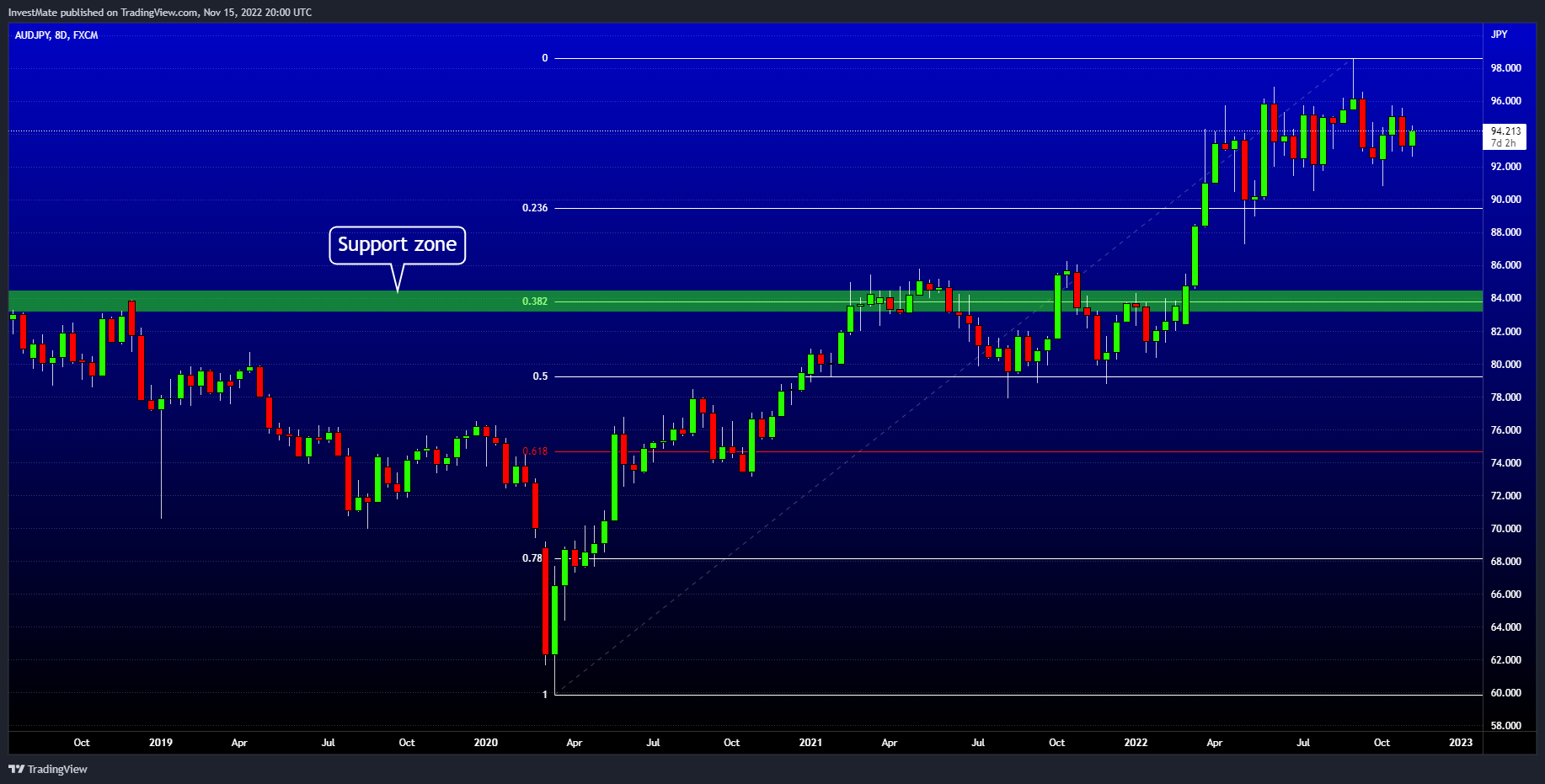
Task: Click the 7d 2h countdown under current price
Action: [1503, 143]
